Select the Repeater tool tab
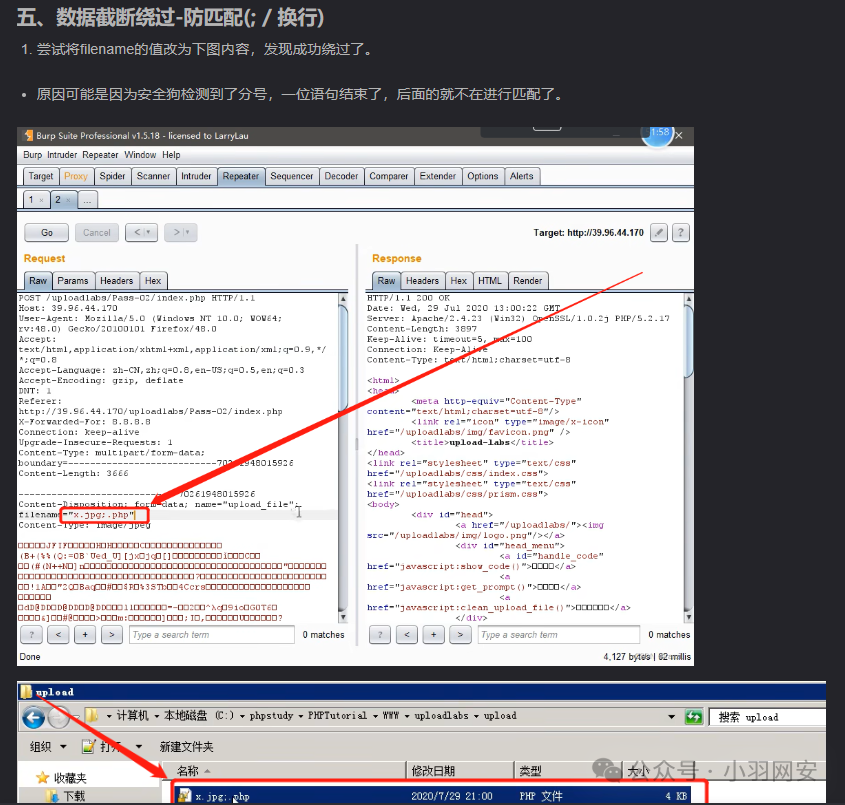This screenshot has height=805, width=845. 241,176
